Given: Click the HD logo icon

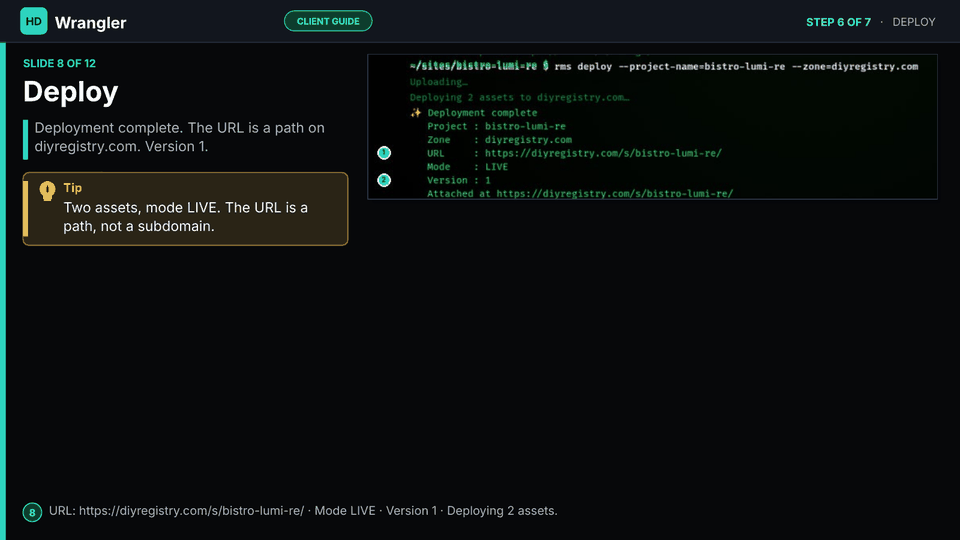Looking at the screenshot, I should pos(34,21).
